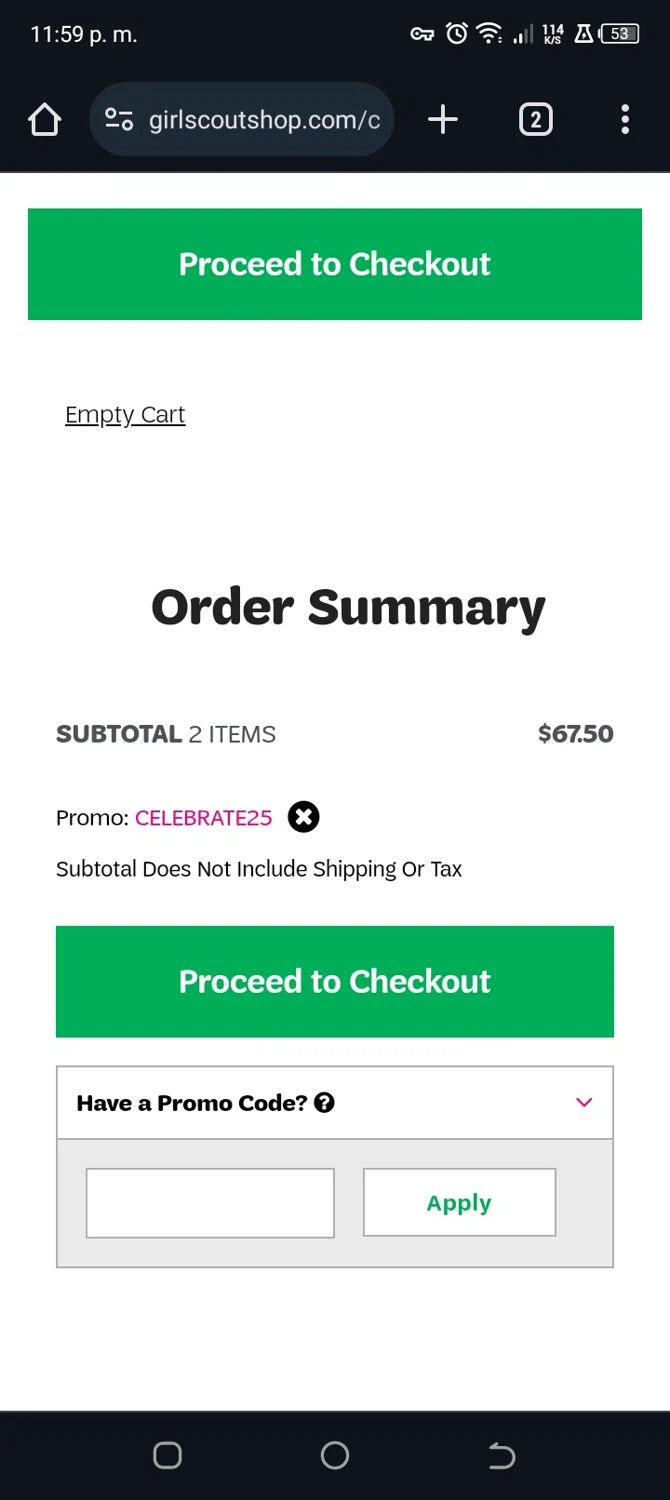Tap the Android recent apps button

[x=167, y=1455]
